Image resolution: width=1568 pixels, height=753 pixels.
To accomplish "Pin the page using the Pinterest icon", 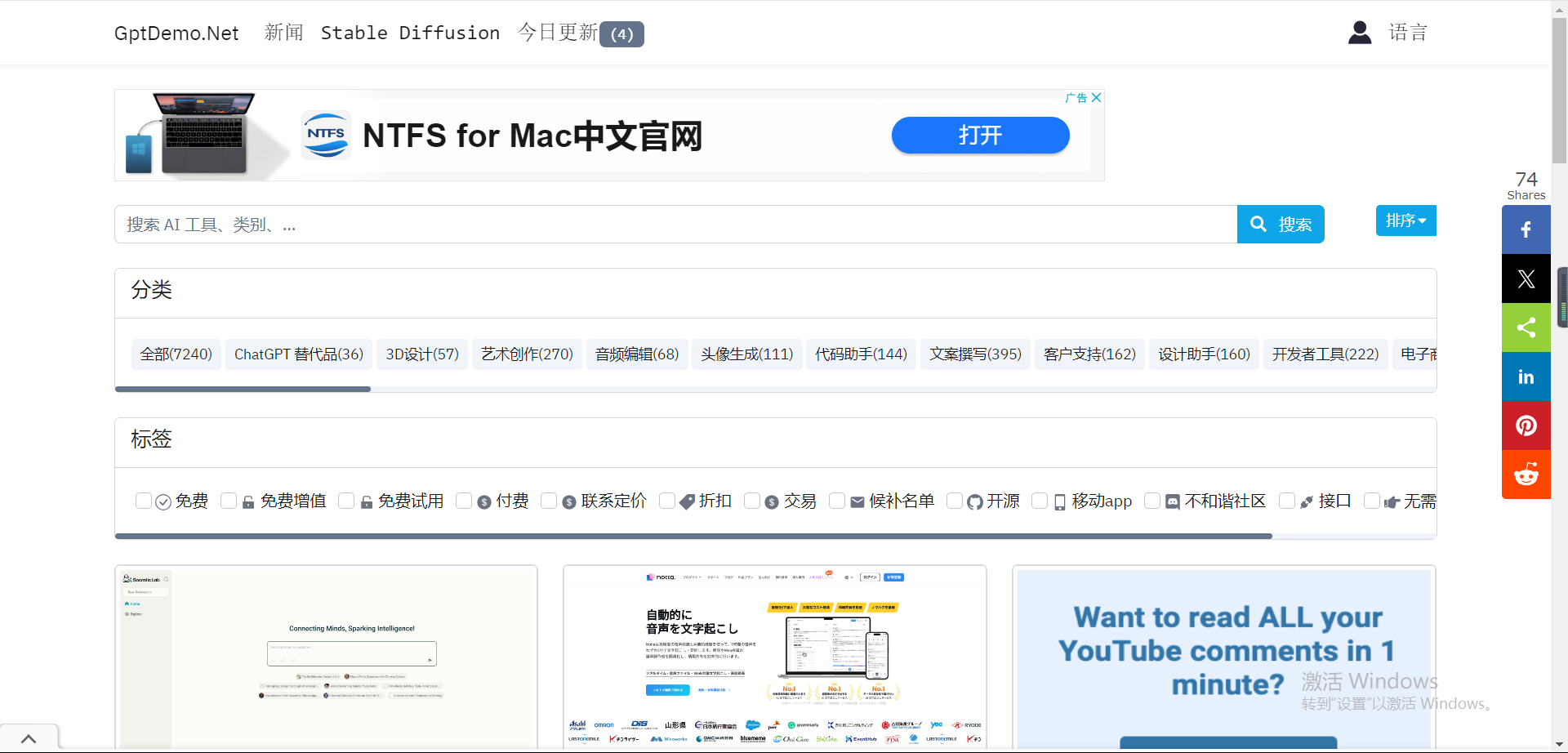I will [x=1526, y=426].
